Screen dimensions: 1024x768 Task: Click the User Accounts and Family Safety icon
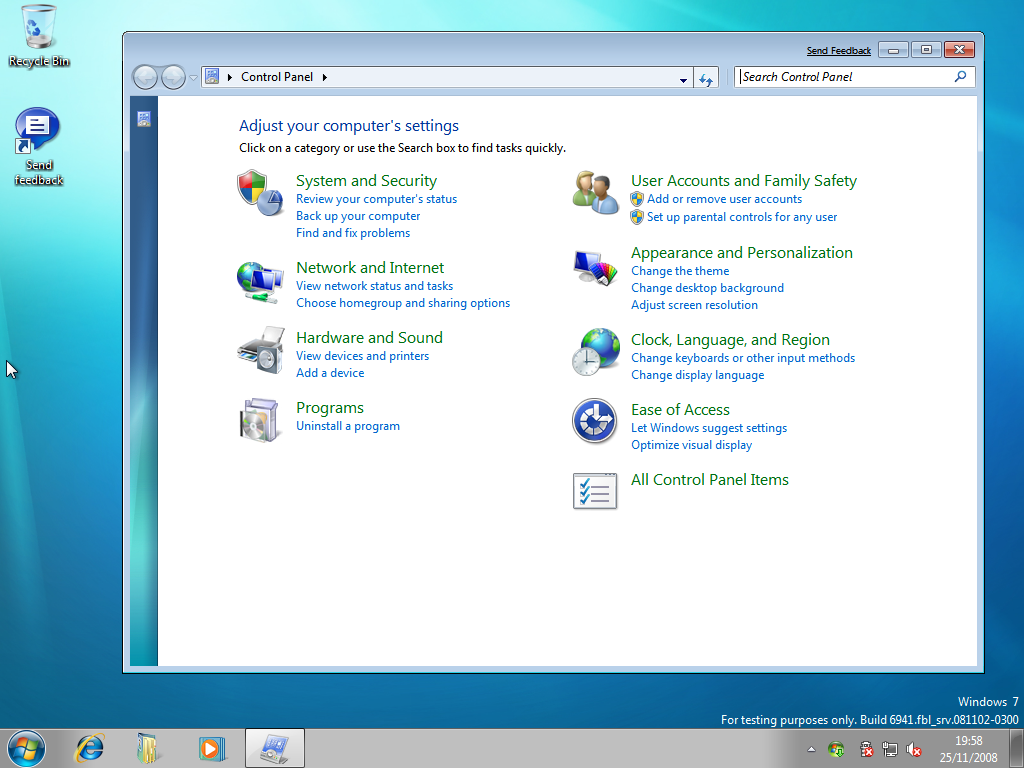[595, 192]
